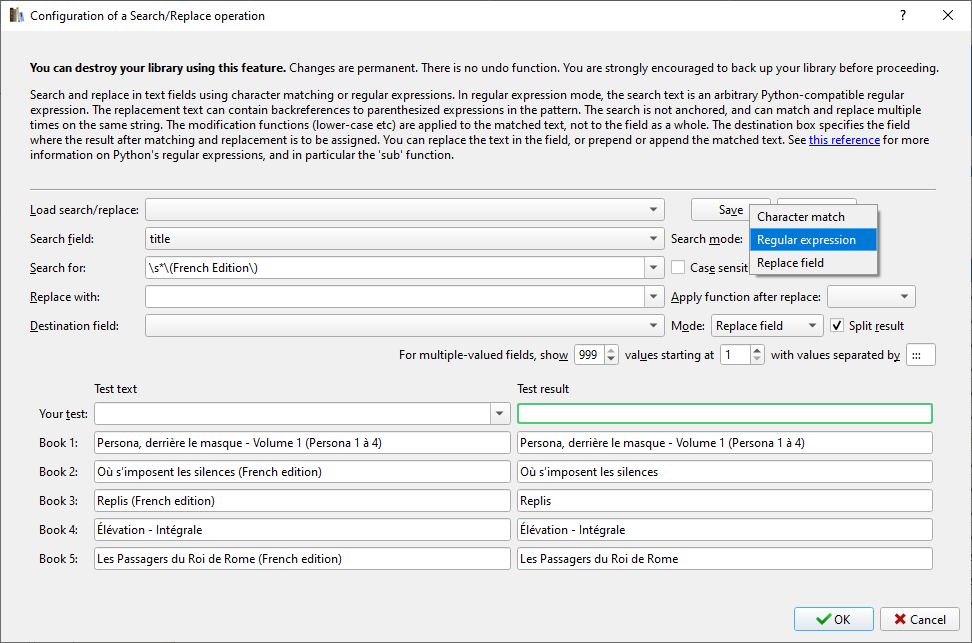The height and width of the screenshot is (643, 972).
Task: Expand the Apply function after replace dropdown
Action: (905, 297)
